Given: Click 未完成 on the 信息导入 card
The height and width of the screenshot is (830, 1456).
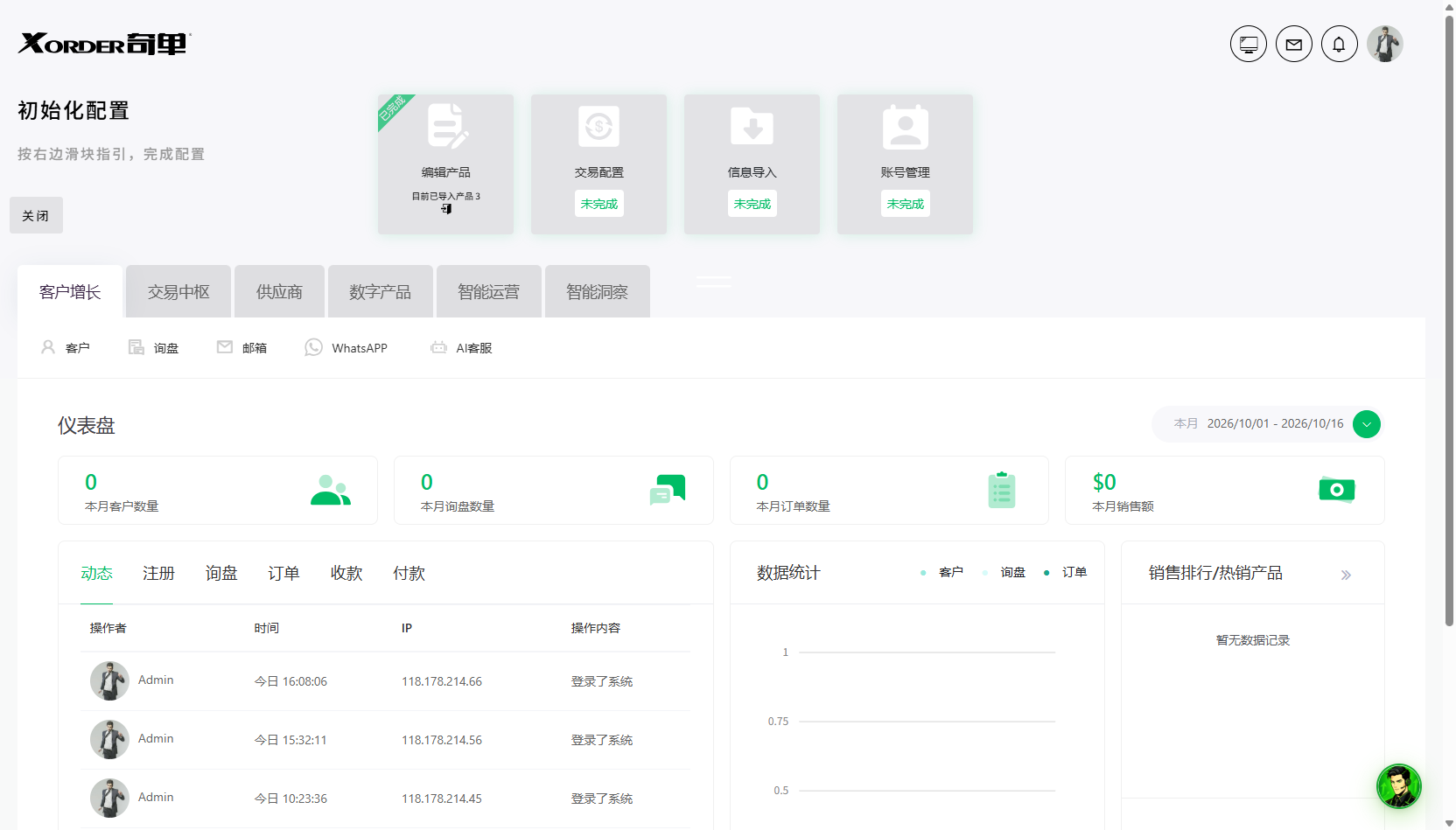Looking at the screenshot, I should pos(752,204).
